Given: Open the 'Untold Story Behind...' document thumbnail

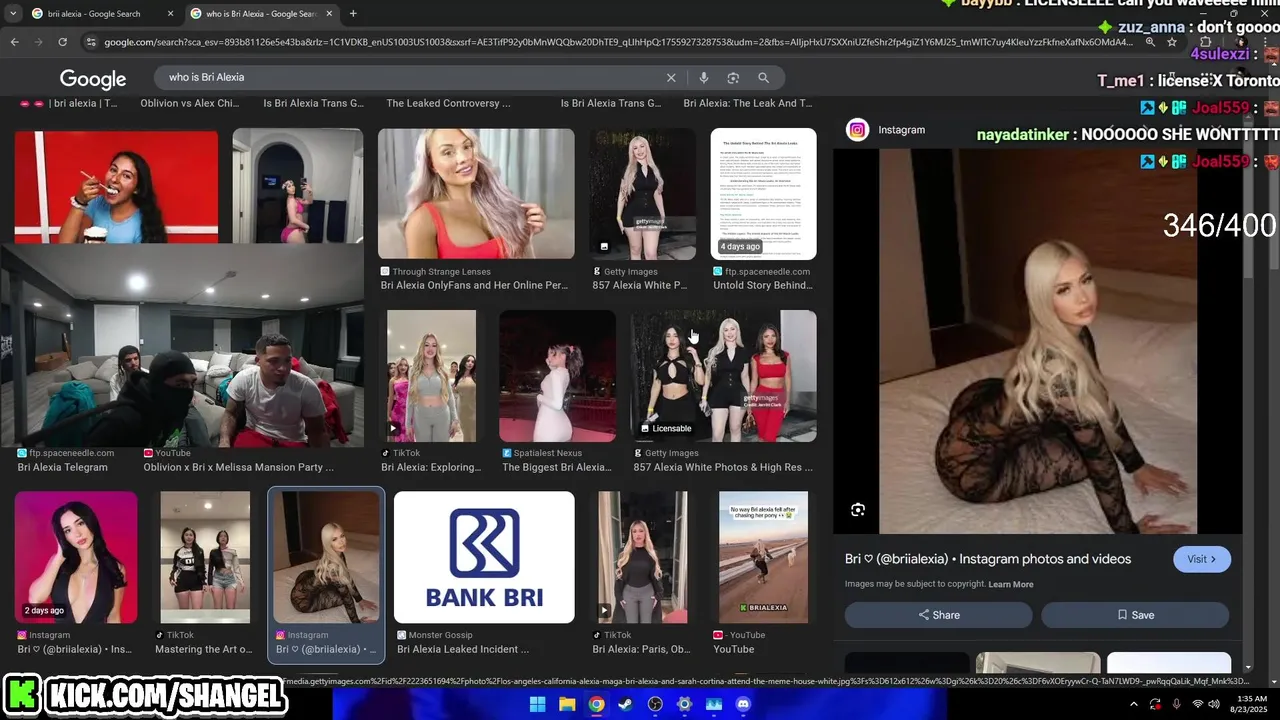Looking at the screenshot, I should click(763, 193).
